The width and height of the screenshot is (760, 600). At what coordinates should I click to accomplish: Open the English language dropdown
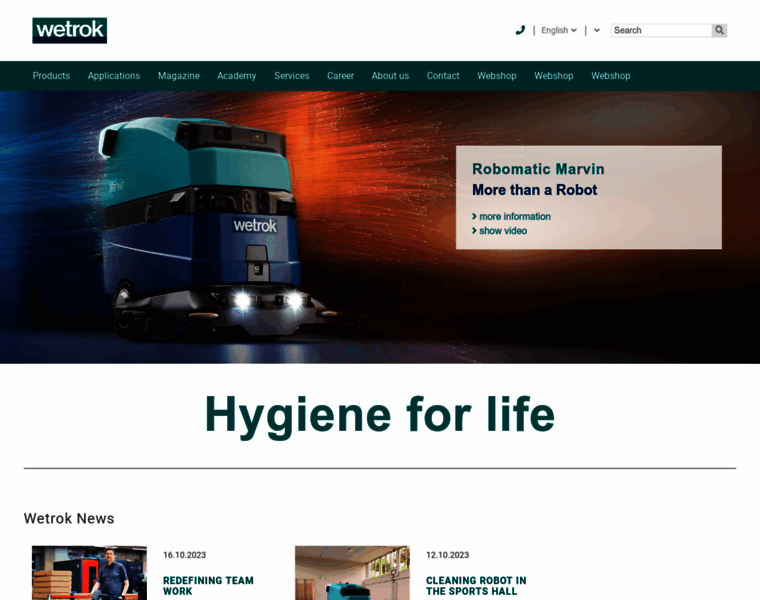[x=559, y=30]
